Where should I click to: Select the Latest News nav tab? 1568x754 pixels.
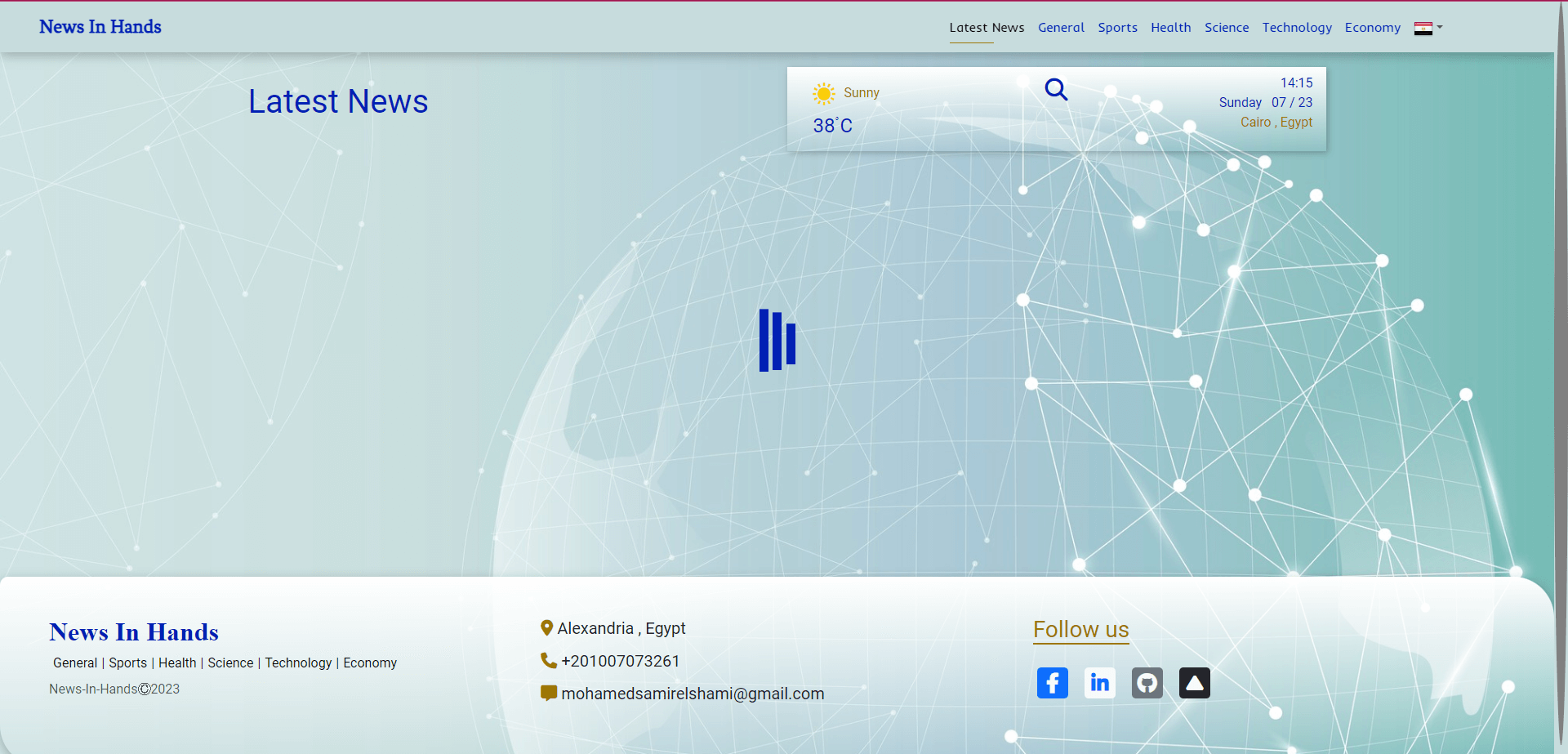987,28
